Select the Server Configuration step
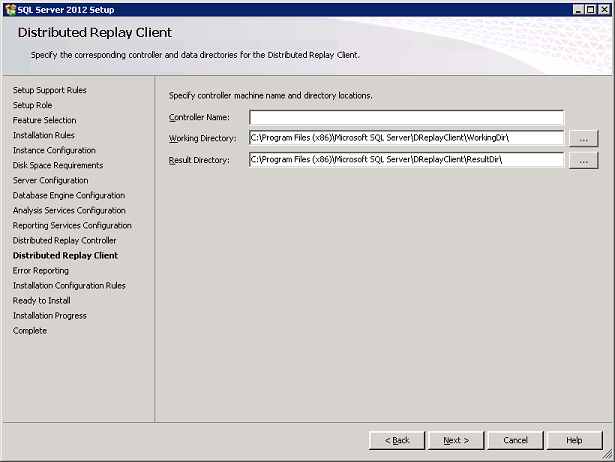The width and height of the screenshot is (615, 462). pyautogui.click(x=51, y=180)
